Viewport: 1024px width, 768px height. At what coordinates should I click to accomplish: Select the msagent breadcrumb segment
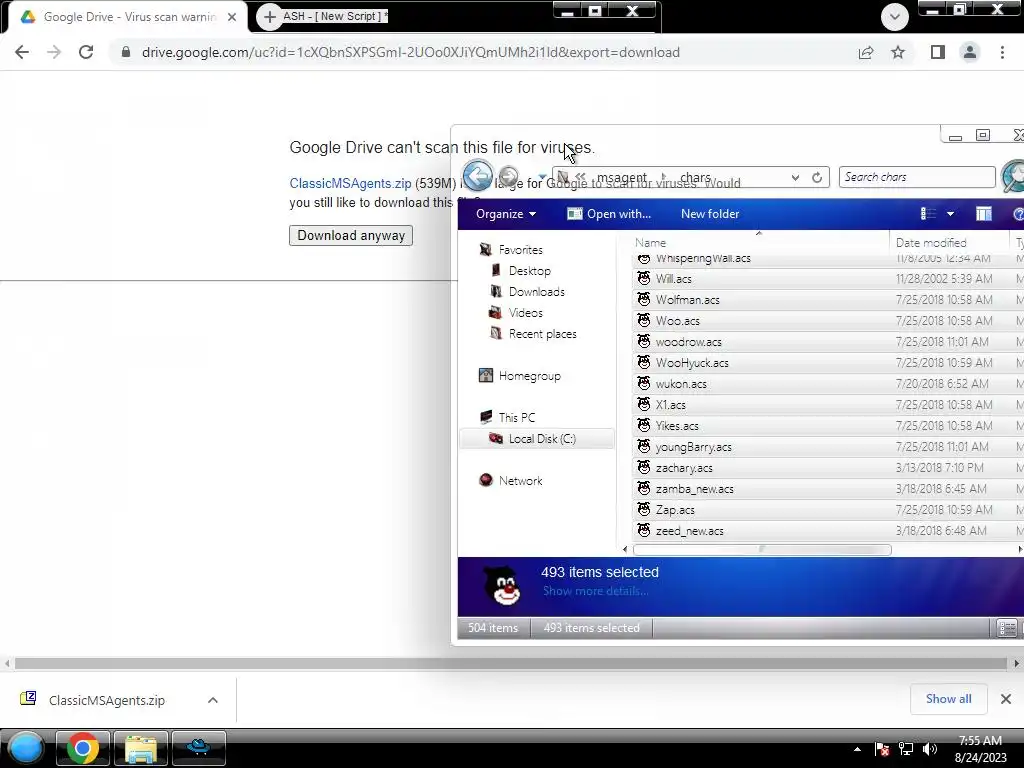pyautogui.click(x=622, y=178)
